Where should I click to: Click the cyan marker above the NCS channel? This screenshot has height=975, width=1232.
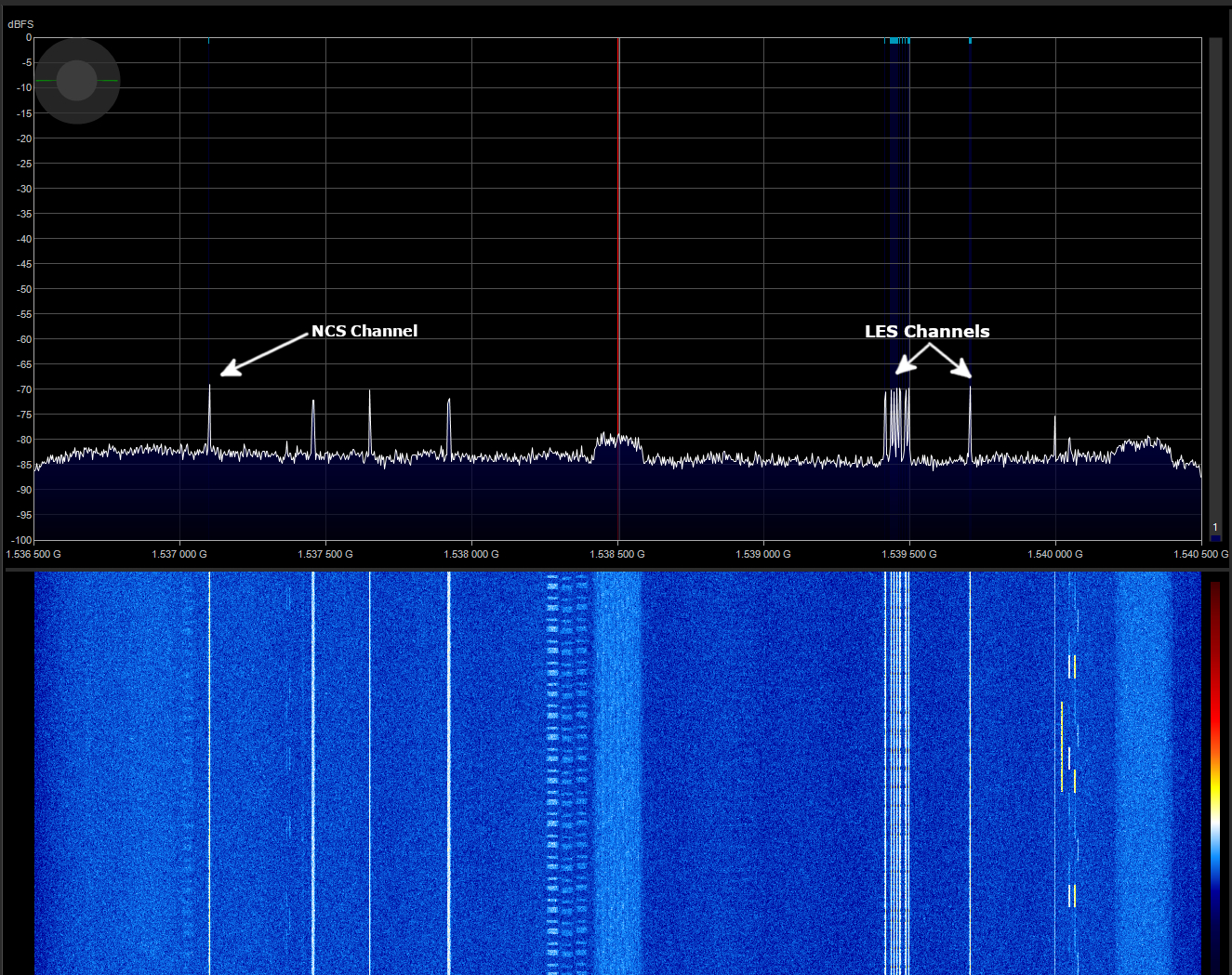coord(209,41)
